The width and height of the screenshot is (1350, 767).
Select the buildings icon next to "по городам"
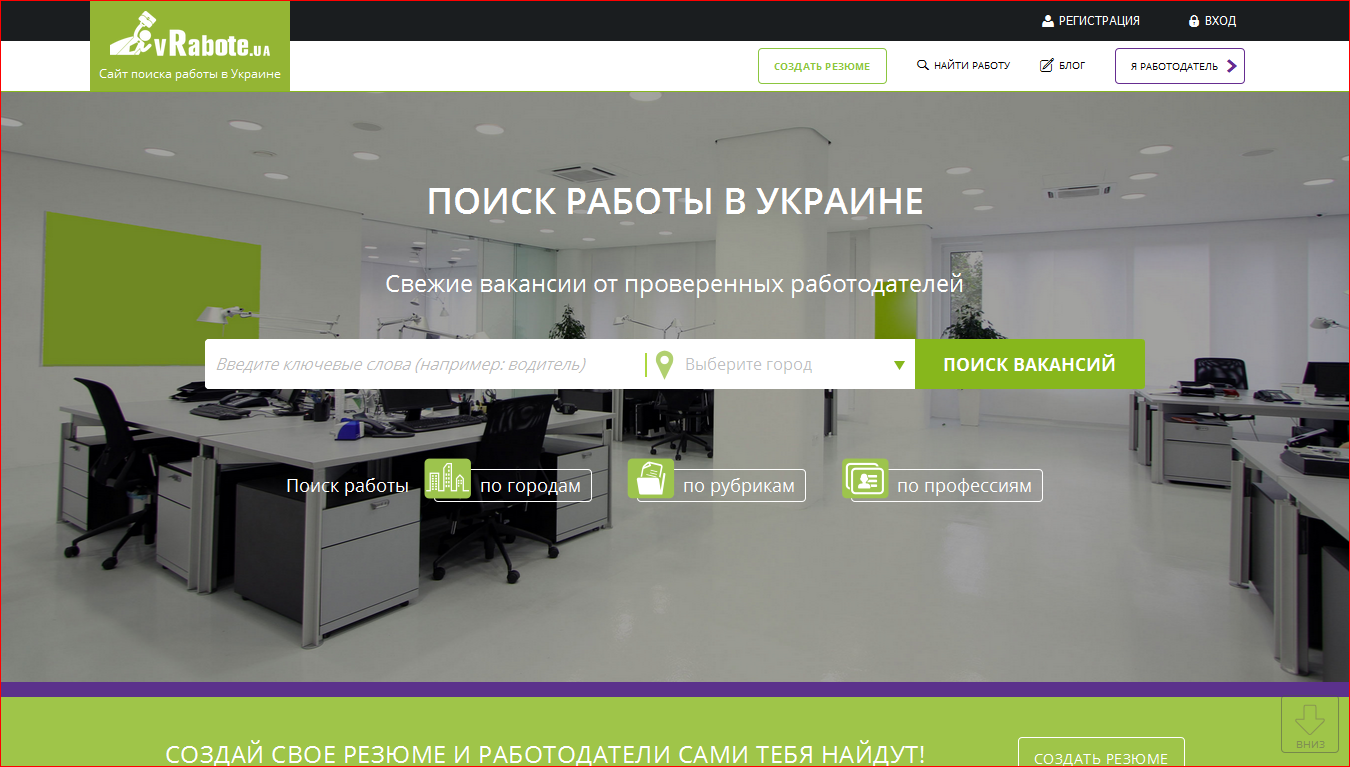pos(447,478)
